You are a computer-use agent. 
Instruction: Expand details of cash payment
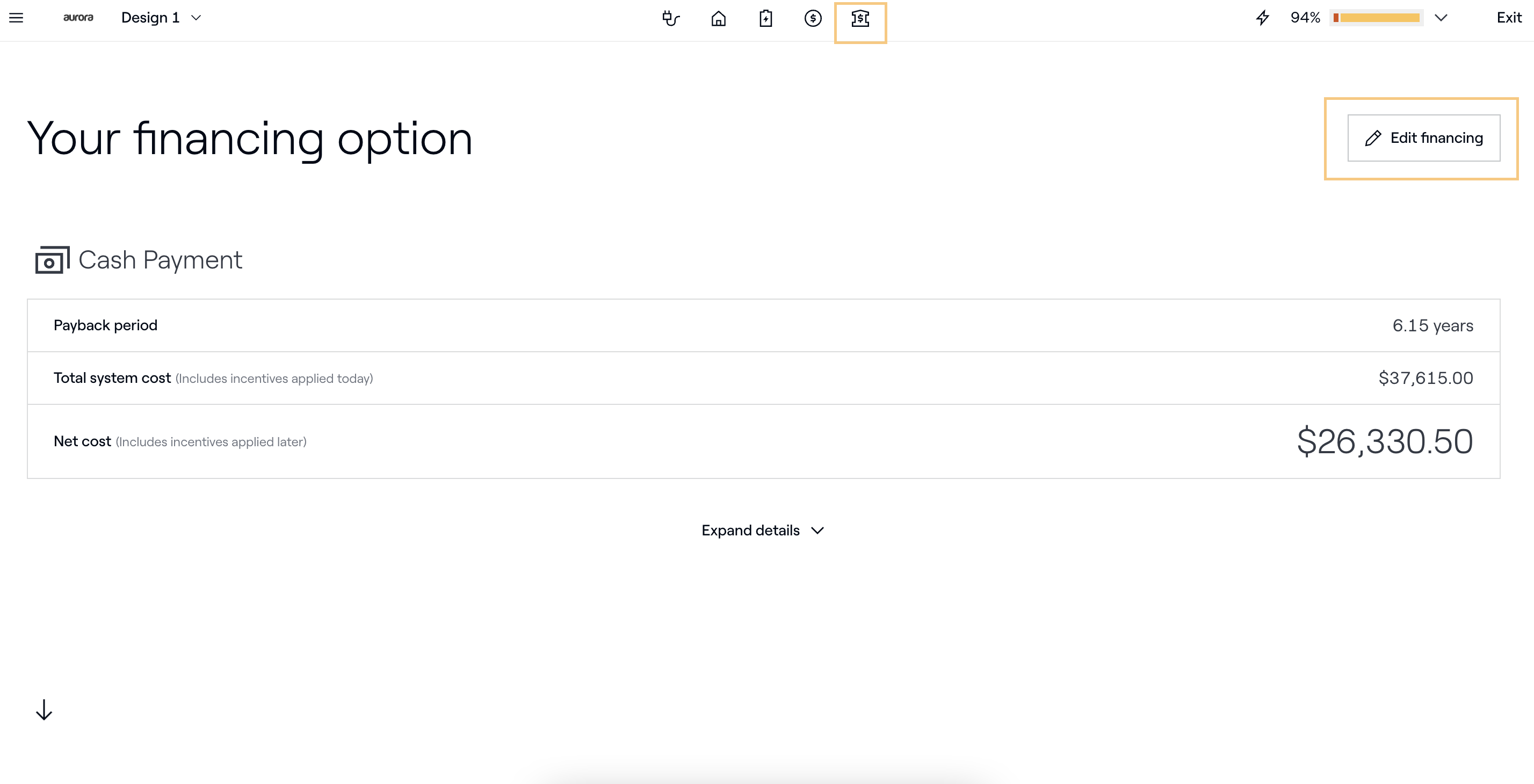pyautogui.click(x=762, y=531)
